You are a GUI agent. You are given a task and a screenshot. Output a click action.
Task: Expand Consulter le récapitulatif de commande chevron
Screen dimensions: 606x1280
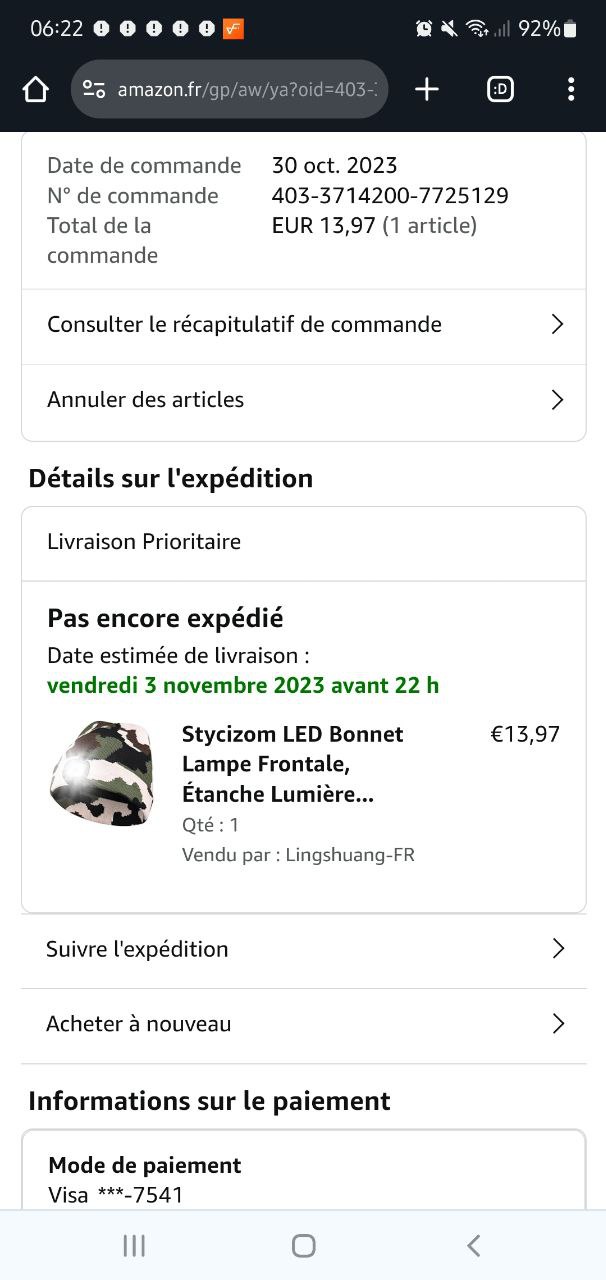[558, 325]
